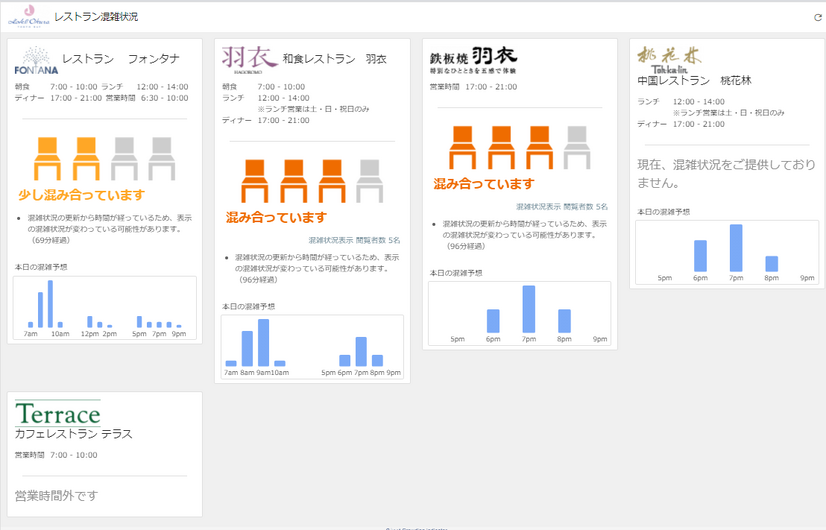The image size is (826, 530).
Task: Click 営業時間外です in the Terrace card
Action: click(56, 495)
